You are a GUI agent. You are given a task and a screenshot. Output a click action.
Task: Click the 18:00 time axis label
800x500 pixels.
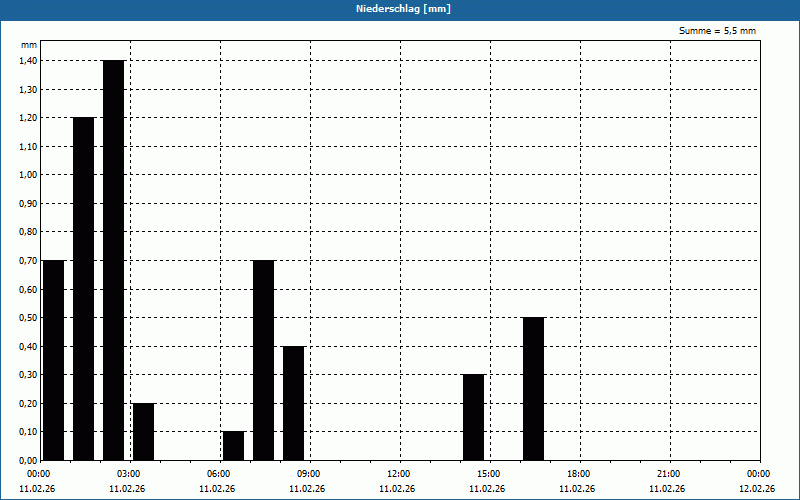click(579, 474)
